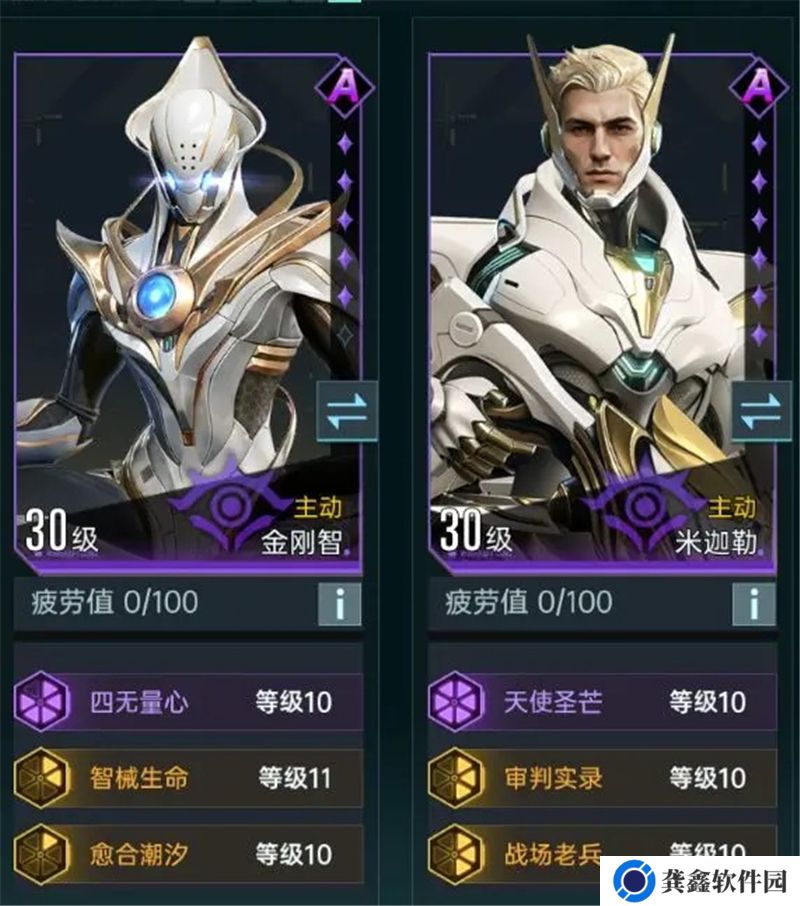Viewport: 800px width, 906px height.
Task: Open fatigue info icon under 金刚智
Action: [x=340, y=604]
